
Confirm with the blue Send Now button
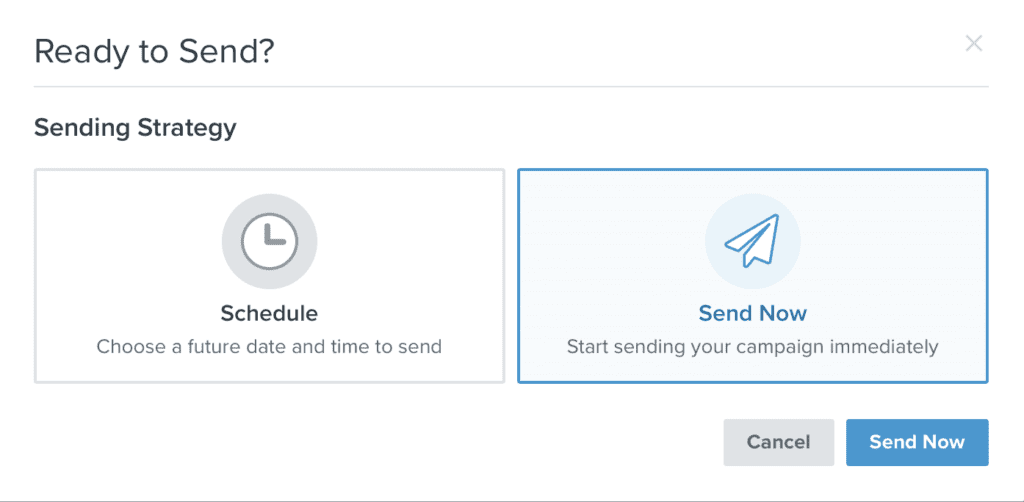pyautogui.click(x=917, y=443)
